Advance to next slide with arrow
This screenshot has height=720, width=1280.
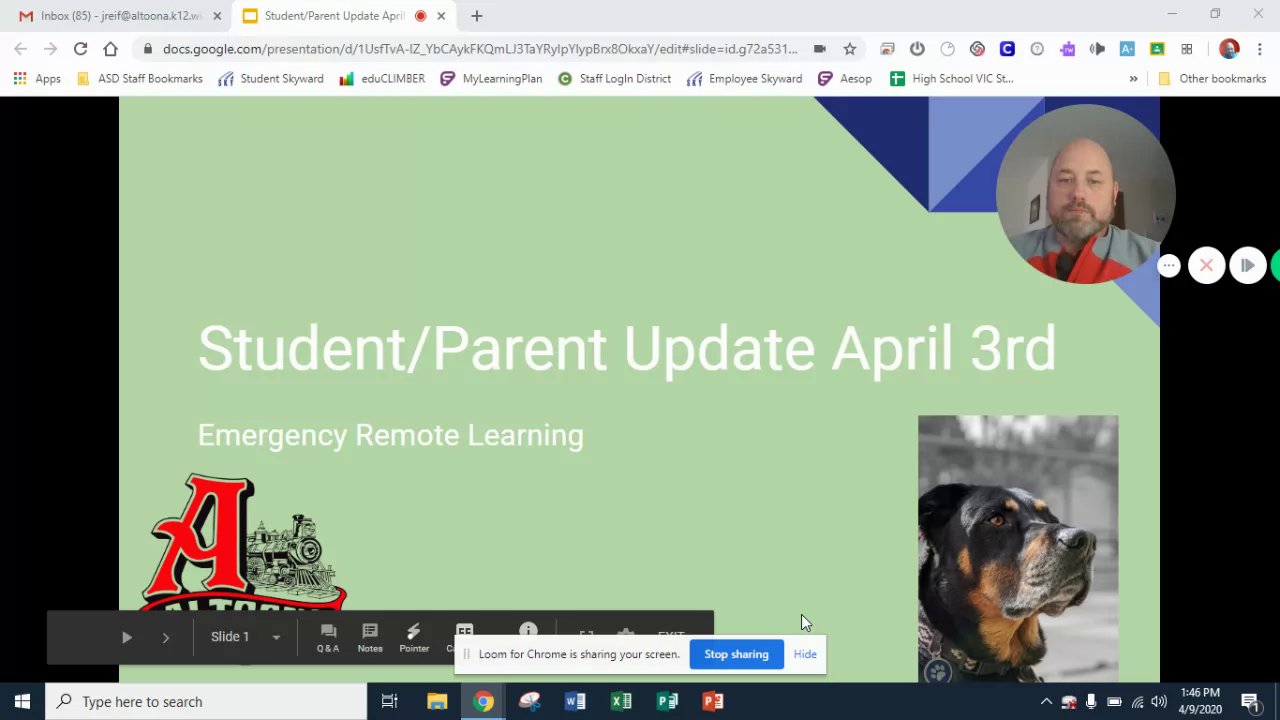tap(166, 637)
